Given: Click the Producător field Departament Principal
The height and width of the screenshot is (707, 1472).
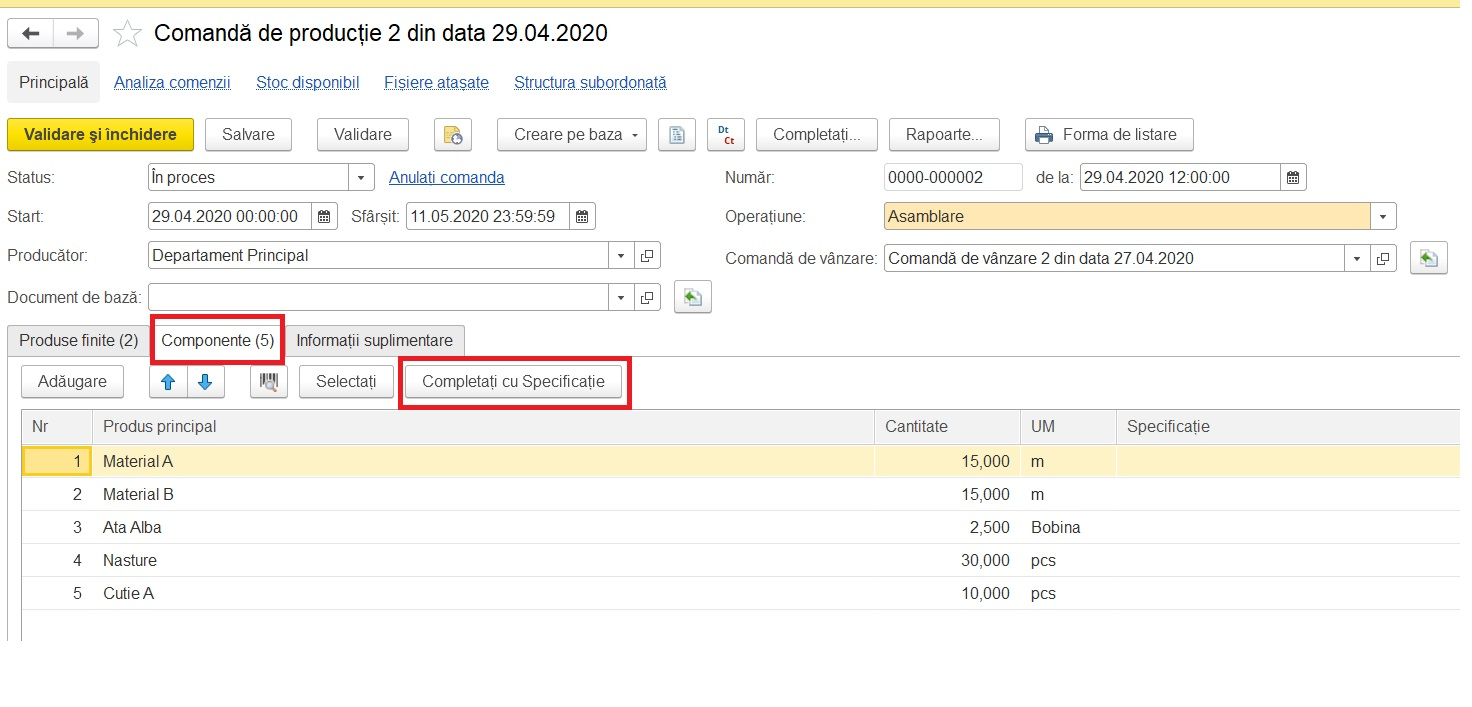Looking at the screenshot, I should (x=378, y=256).
